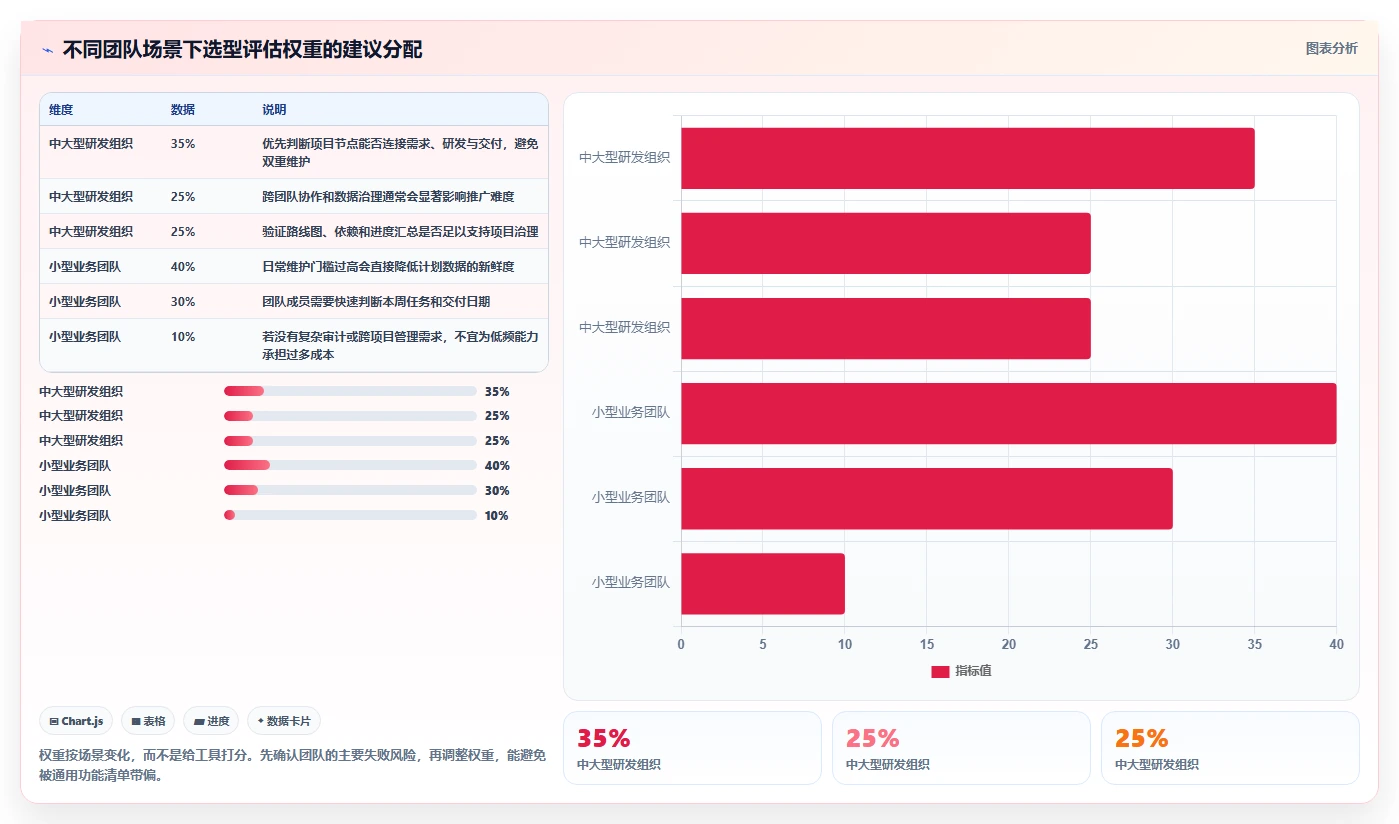Open the pink 25% data card
Image resolution: width=1399 pixels, height=824 pixels.
(x=961, y=748)
